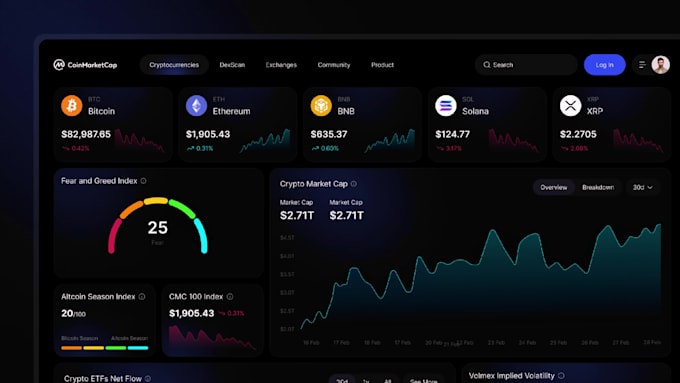680x383 pixels.
Task: Click BNB price $635.37
Action: (329, 134)
